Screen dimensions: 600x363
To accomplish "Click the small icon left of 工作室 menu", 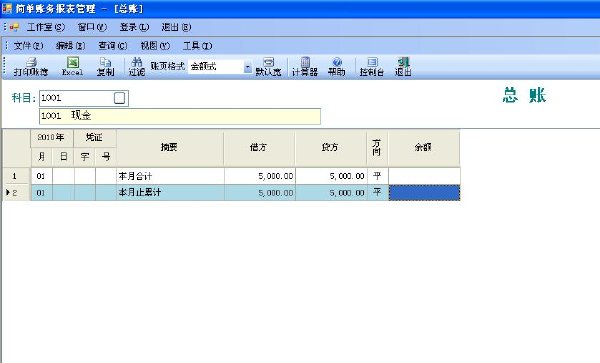I will click(14, 27).
